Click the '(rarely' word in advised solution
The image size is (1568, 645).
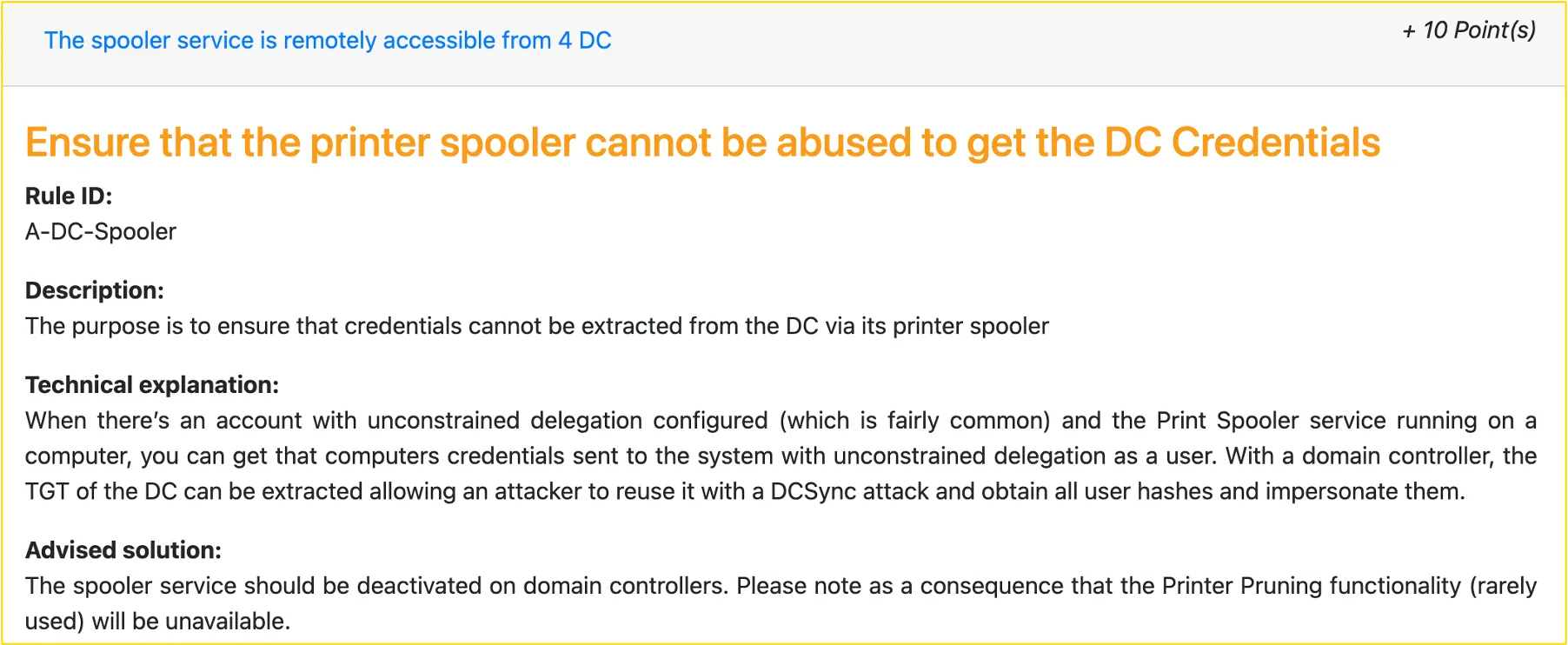[x=1503, y=586]
